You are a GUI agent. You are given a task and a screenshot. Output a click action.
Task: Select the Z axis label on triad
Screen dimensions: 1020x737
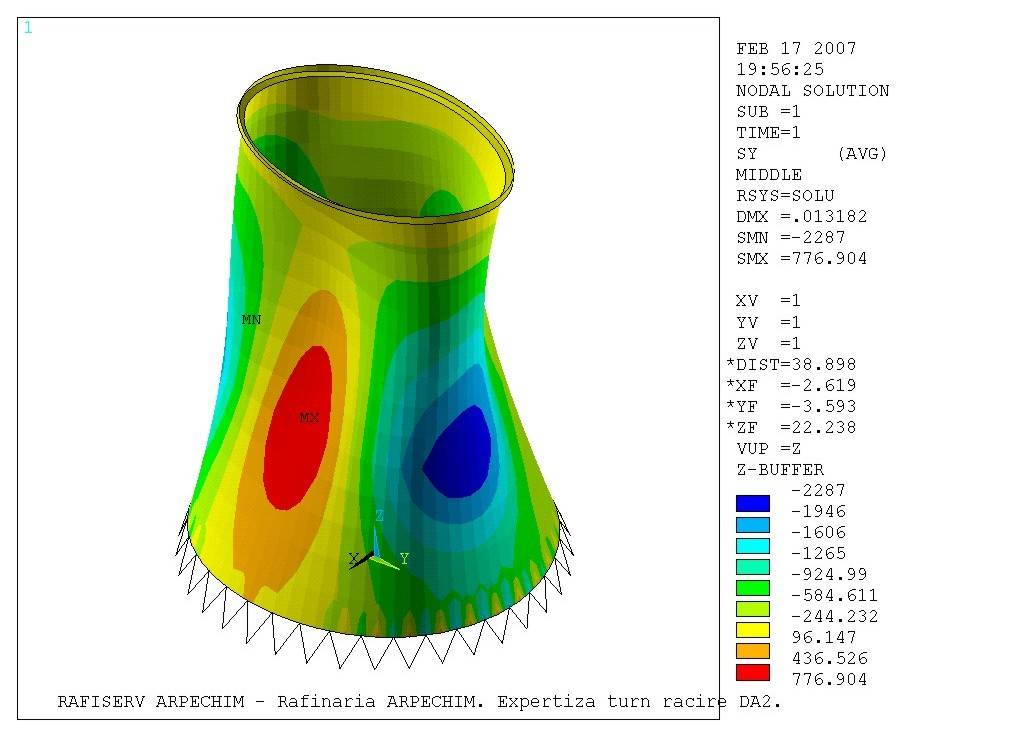379,515
